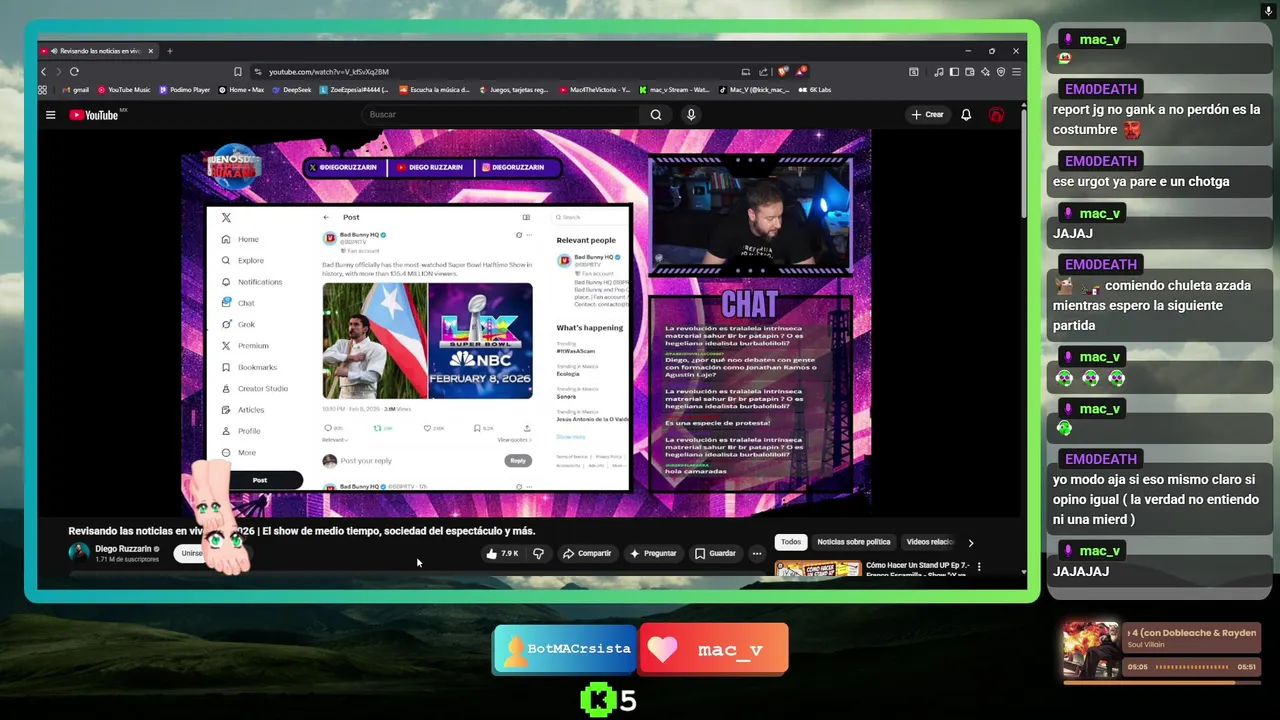Select the 'Todos' filter chip
Screen dimensions: 1280x720
point(791,542)
